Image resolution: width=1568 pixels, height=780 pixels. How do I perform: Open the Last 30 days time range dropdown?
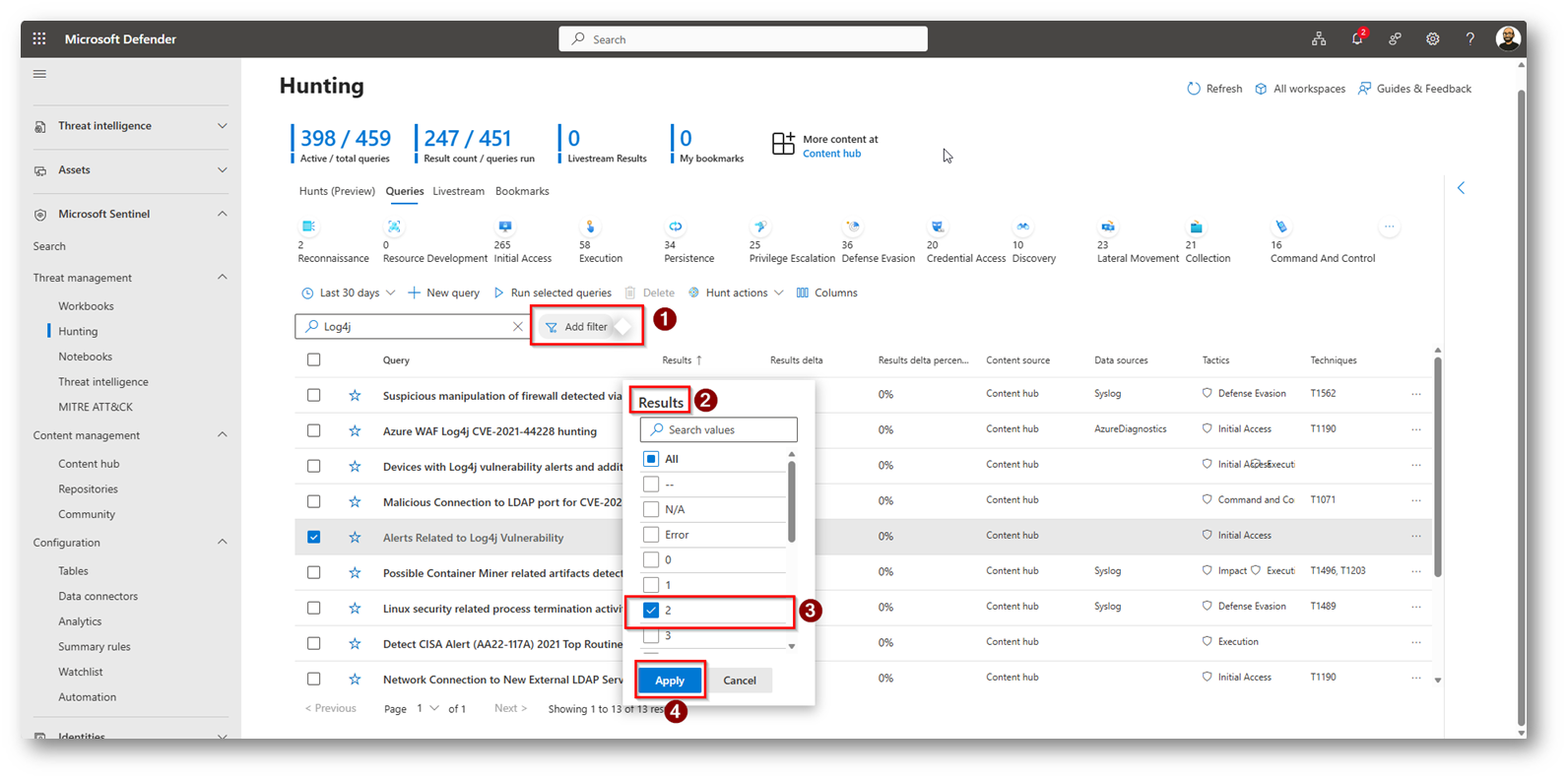pos(349,293)
